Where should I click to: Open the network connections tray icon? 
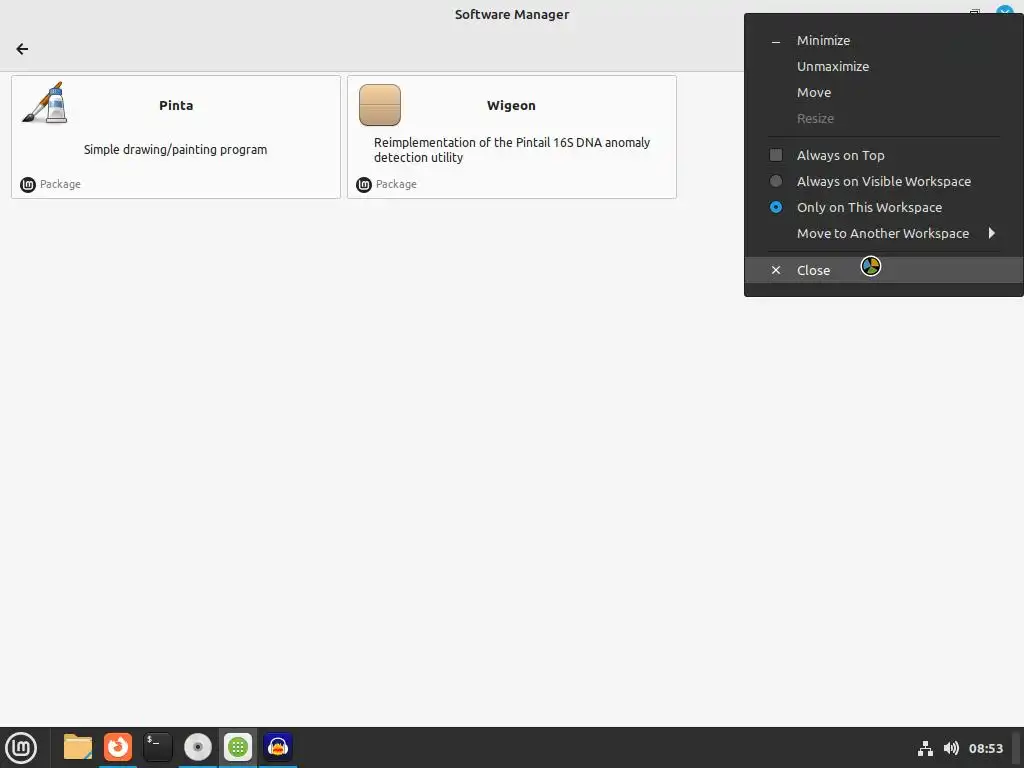[925, 748]
